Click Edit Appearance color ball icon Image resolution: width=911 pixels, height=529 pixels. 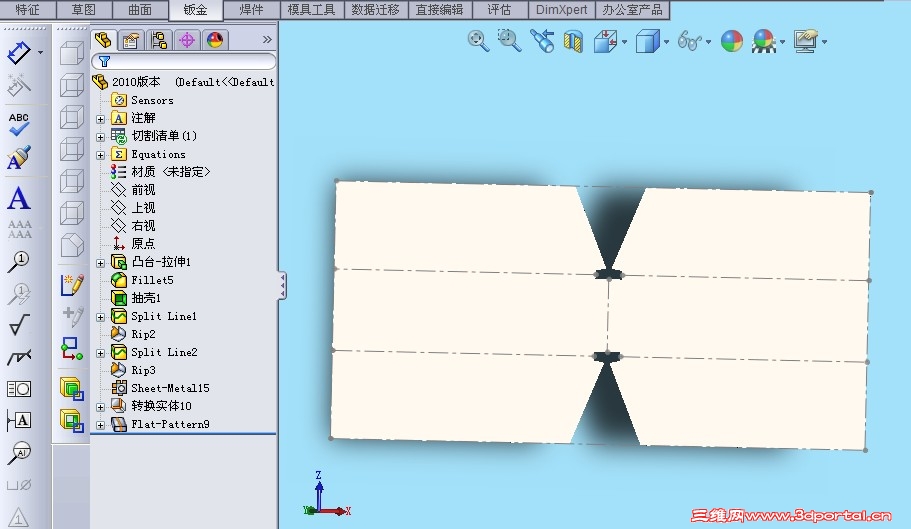pyautogui.click(x=731, y=42)
